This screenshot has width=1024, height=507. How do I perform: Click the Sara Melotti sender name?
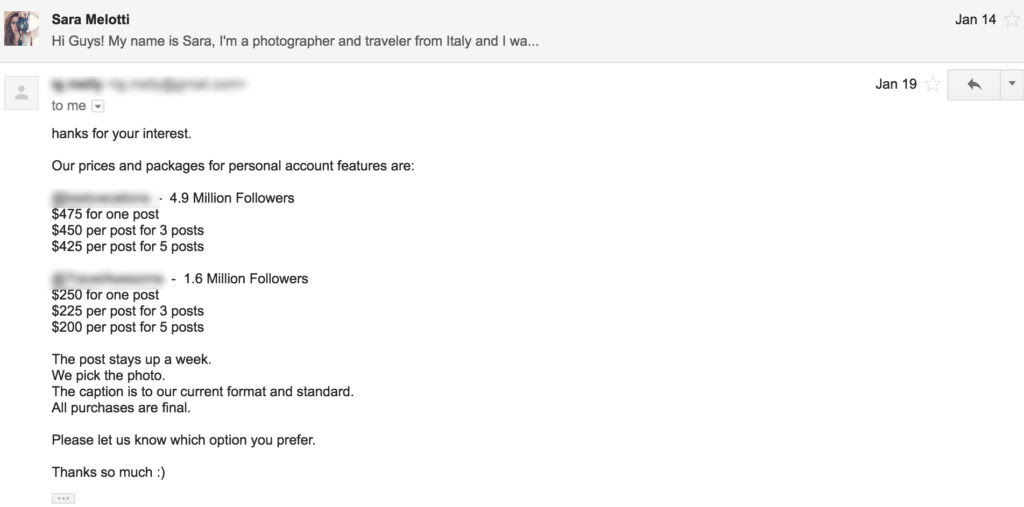point(90,20)
